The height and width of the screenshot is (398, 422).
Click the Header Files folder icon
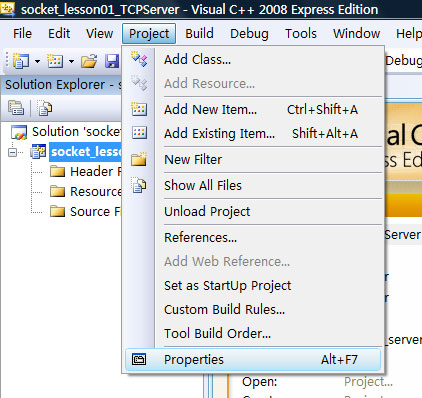pos(57,172)
